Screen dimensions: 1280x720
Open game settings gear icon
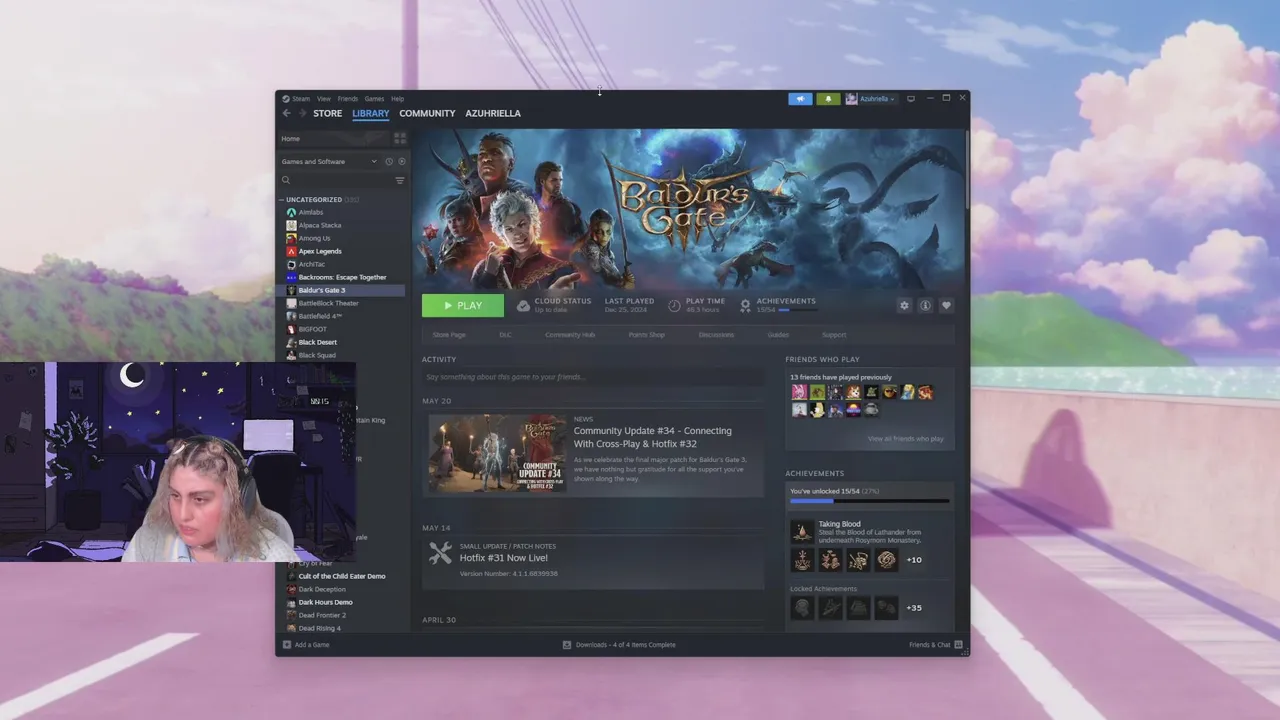tap(904, 306)
